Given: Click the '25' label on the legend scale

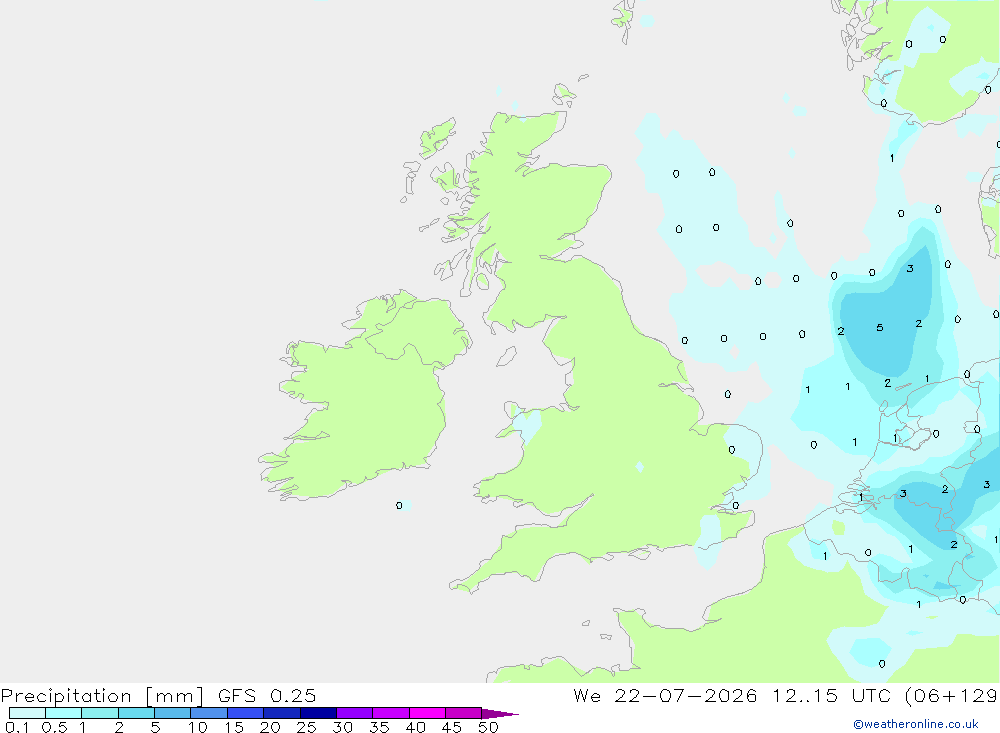Looking at the screenshot, I should (307, 727).
